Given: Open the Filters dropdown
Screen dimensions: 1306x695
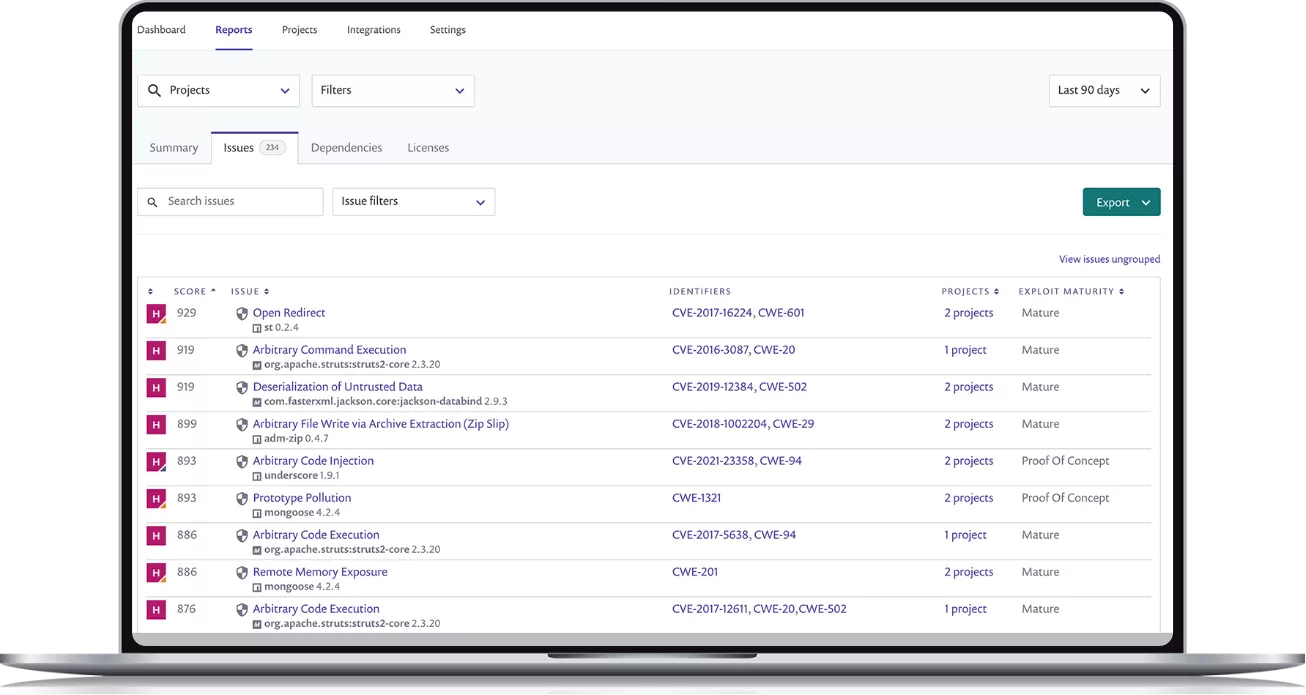Looking at the screenshot, I should (x=392, y=91).
